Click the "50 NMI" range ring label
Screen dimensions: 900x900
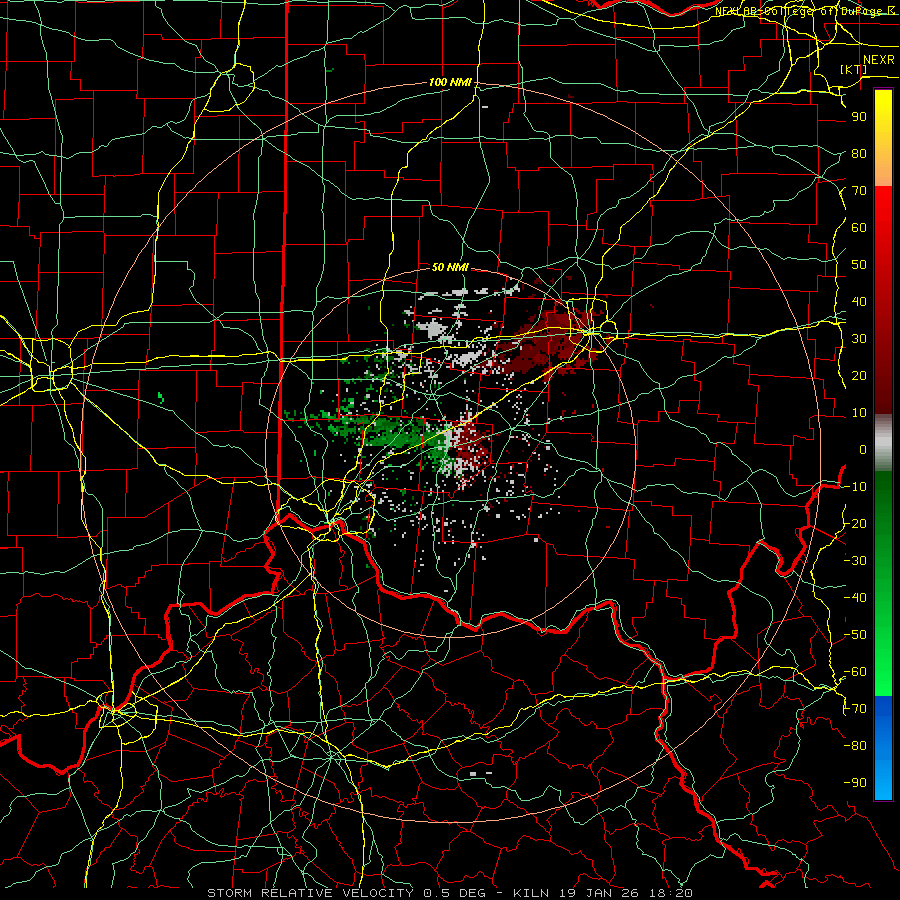point(450,267)
